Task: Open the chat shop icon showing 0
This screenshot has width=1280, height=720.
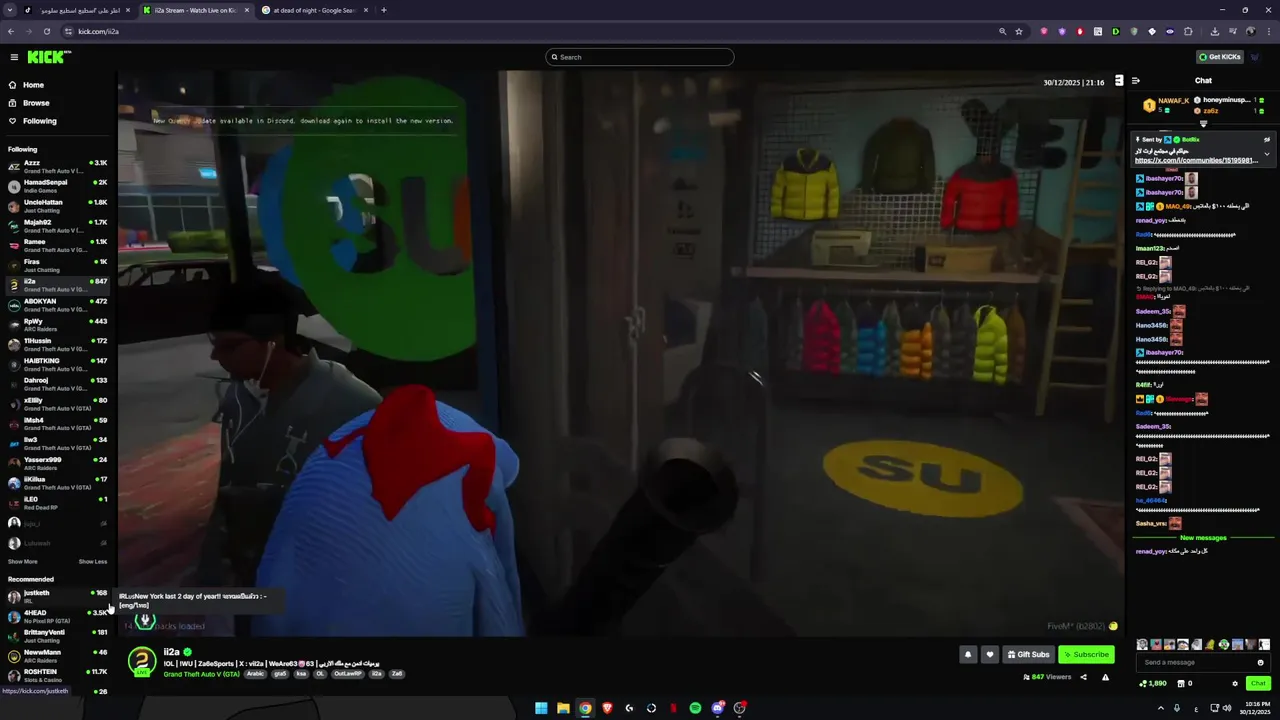Action: coord(1186,684)
